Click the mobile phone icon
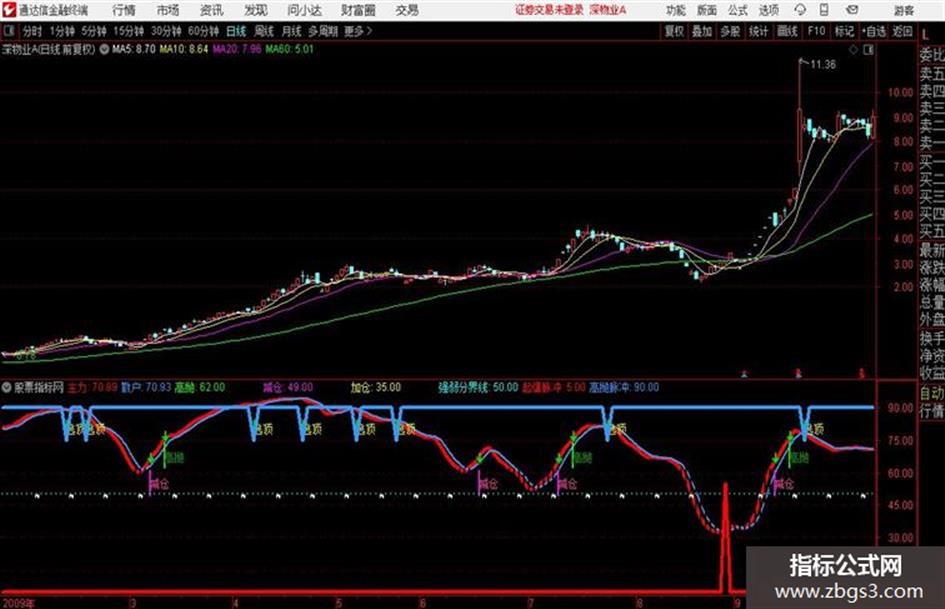 click(x=824, y=10)
